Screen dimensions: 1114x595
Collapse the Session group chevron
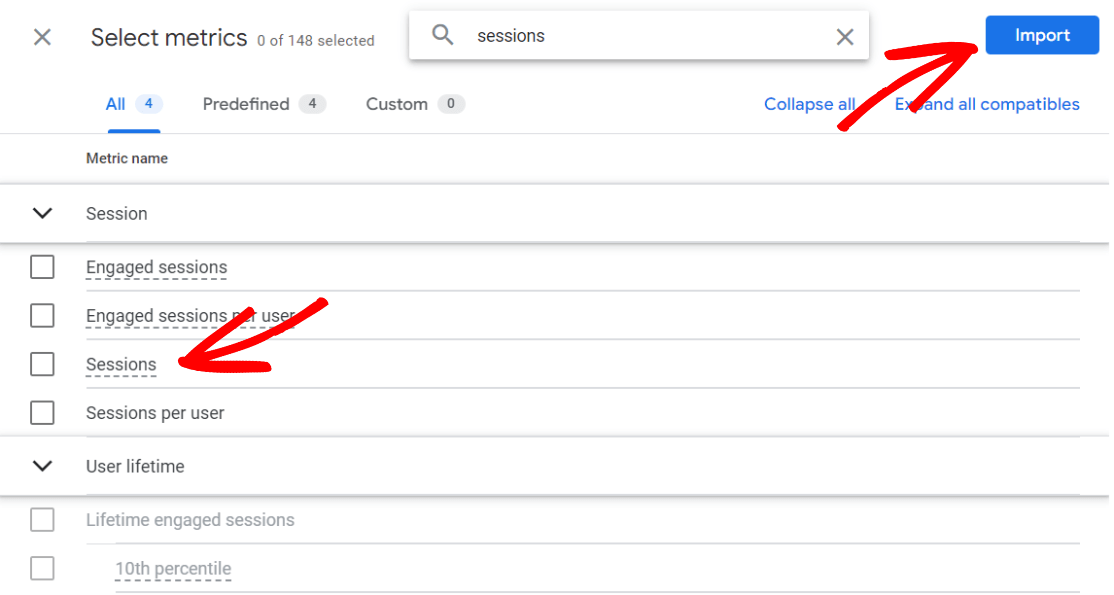[42, 213]
